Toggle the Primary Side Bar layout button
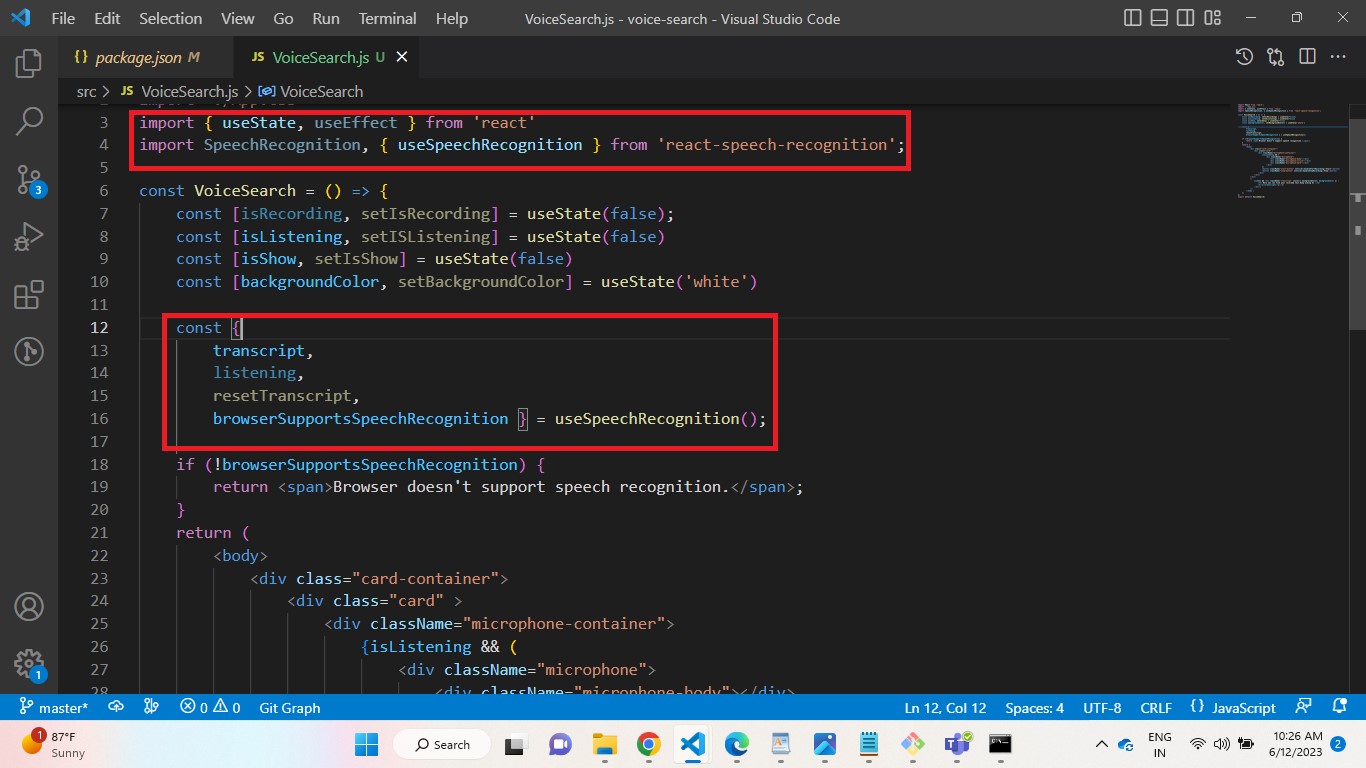This screenshot has width=1366, height=768. [1133, 19]
